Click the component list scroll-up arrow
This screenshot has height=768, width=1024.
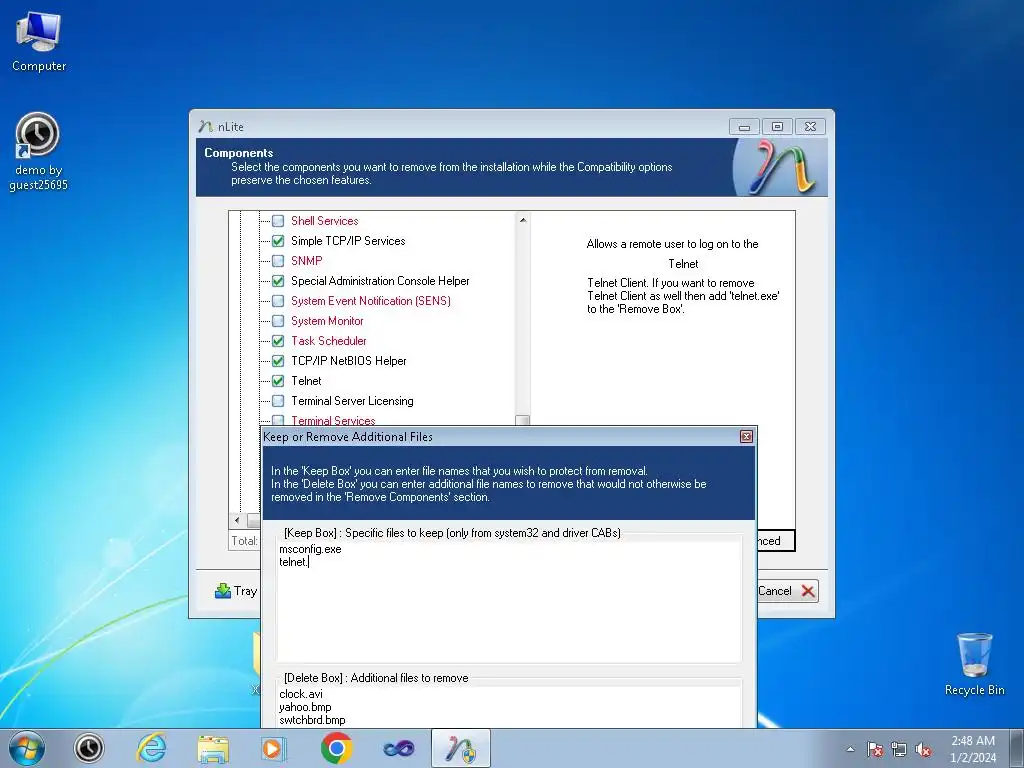tap(522, 220)
